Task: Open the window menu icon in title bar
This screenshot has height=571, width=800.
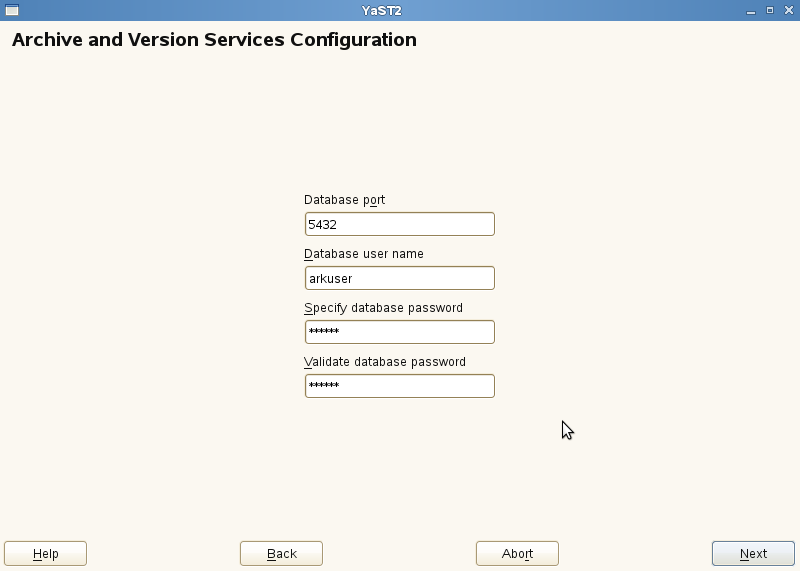Action: pyautogui.click(x=12, y=10)
